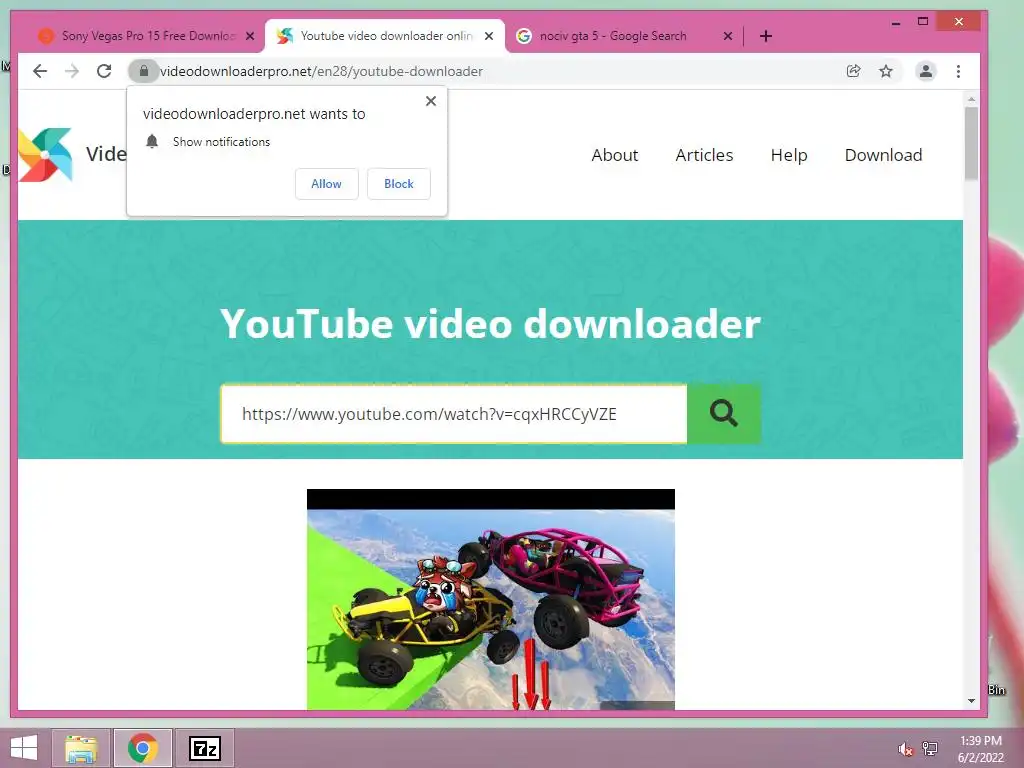The width and height of the screenshot is (1024, 768).
Task: Close the Youtube video downloader tab
Action: [x=489, y=36]
